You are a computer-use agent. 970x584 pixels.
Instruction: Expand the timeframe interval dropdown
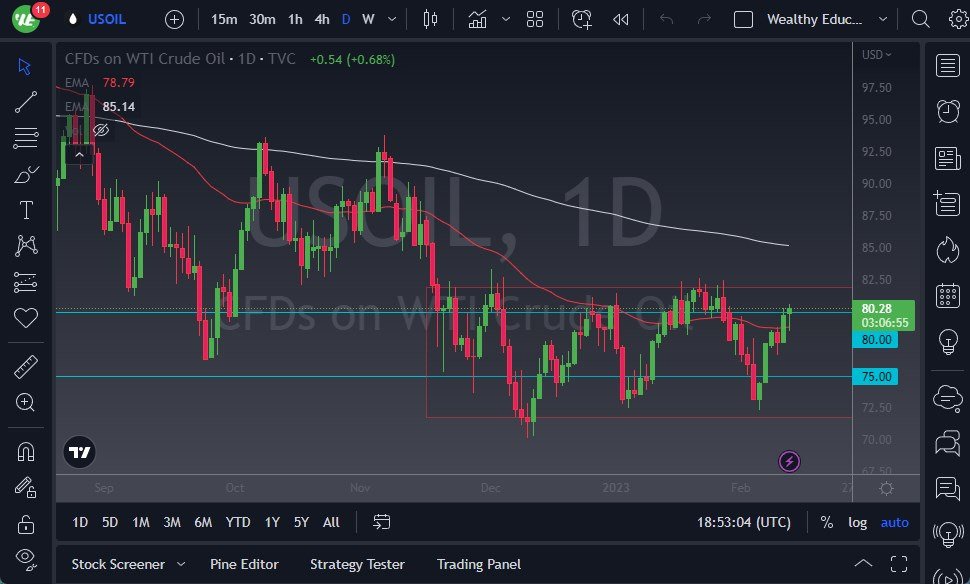click(392, 19)
